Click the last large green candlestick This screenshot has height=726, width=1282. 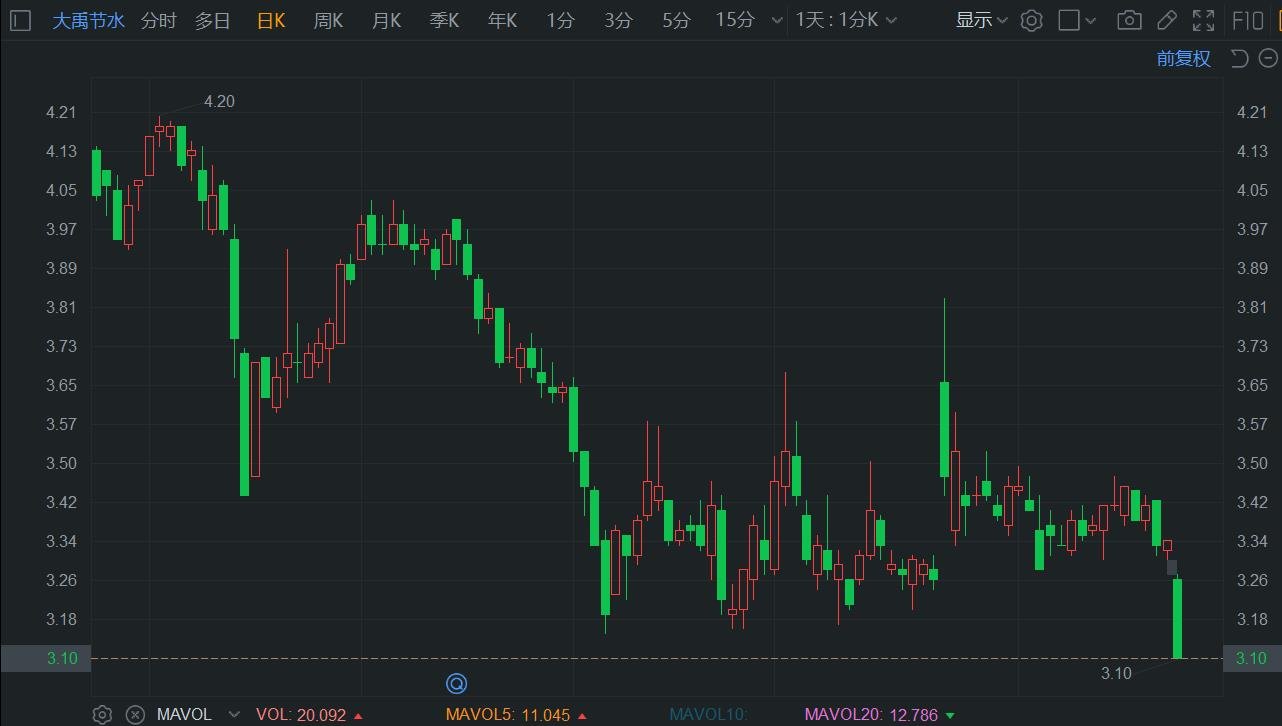click(1178, 619)
